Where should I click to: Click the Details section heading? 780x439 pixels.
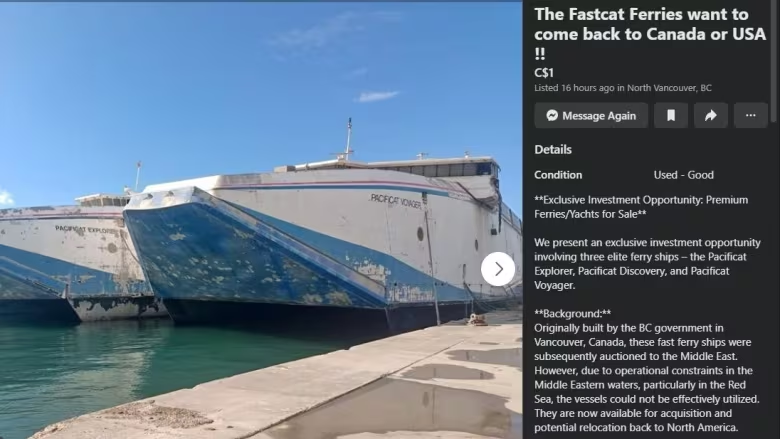[553, 150]
